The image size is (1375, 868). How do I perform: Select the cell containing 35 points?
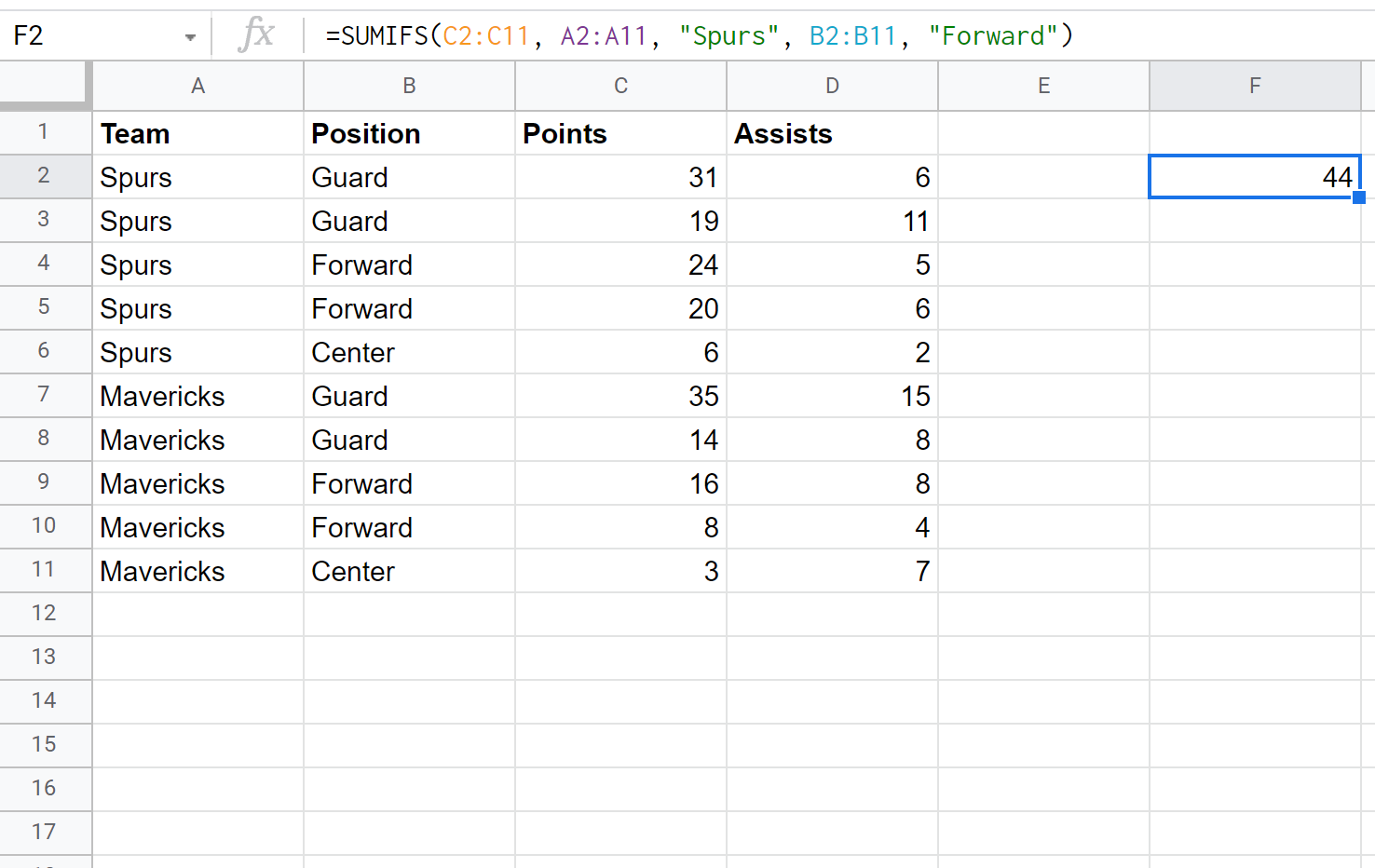pos(620,396)
